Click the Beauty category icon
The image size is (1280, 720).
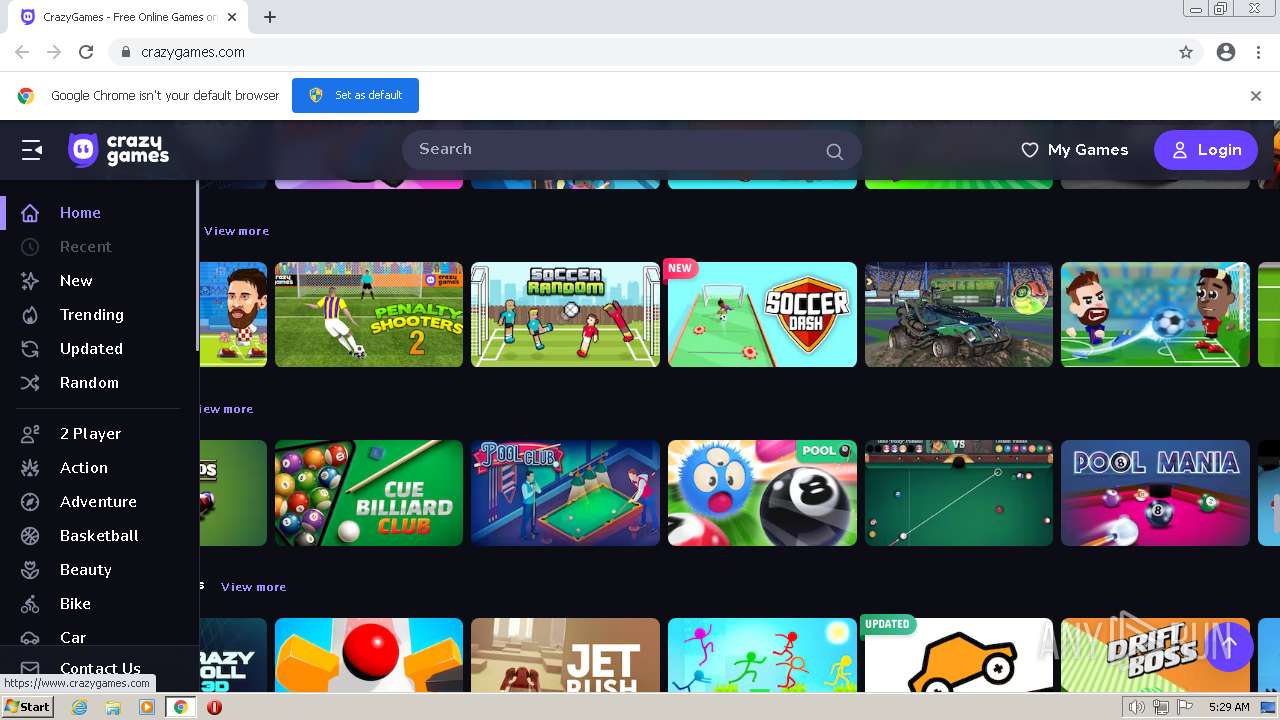(30, 570)
